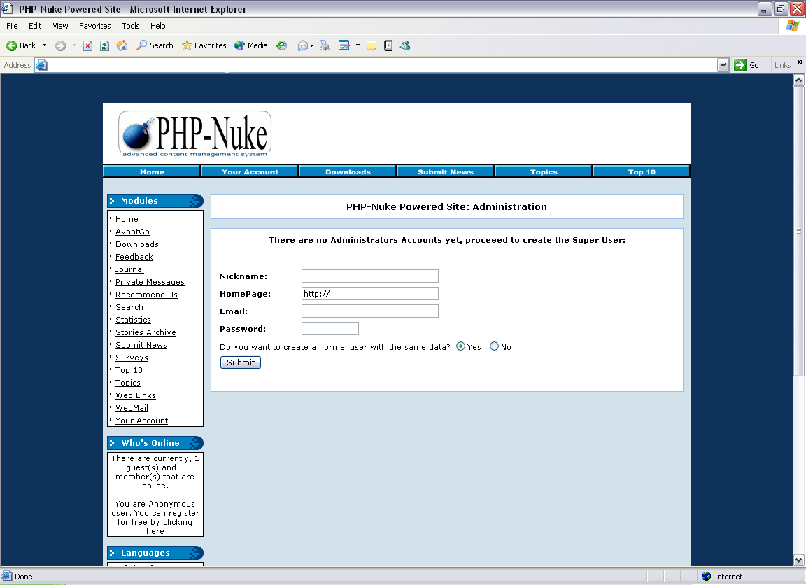Click the IE Back button

(20, 45)
